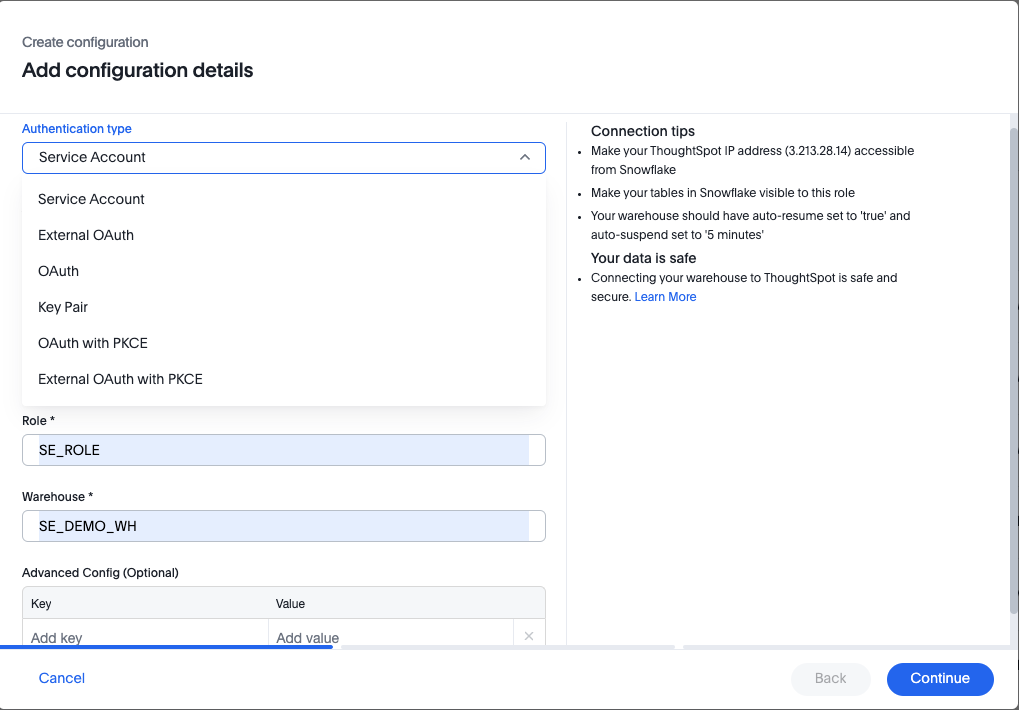Click the Connection tips heading

pos(643,131)
